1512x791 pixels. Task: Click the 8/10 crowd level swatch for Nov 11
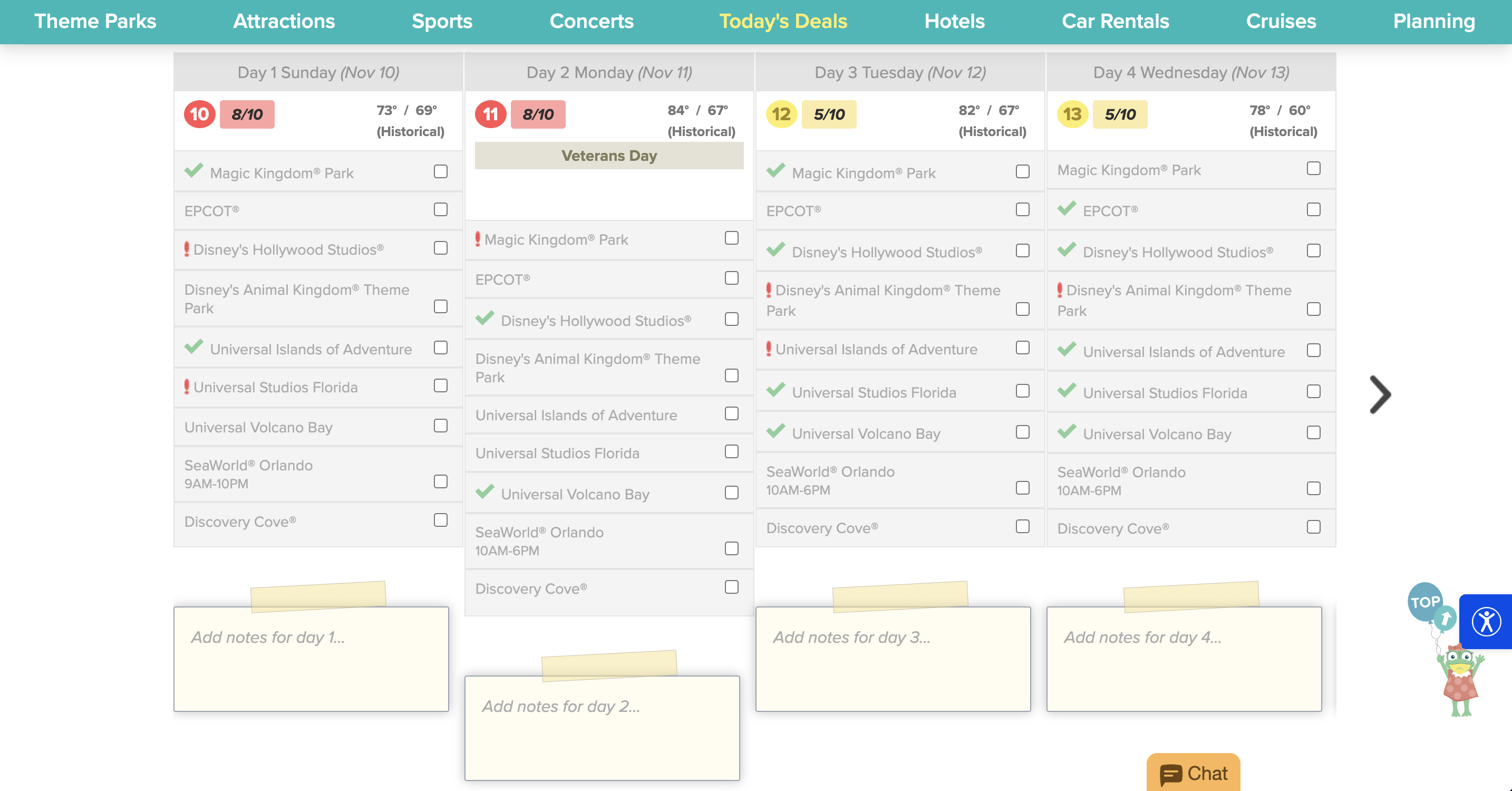(538, 114)
